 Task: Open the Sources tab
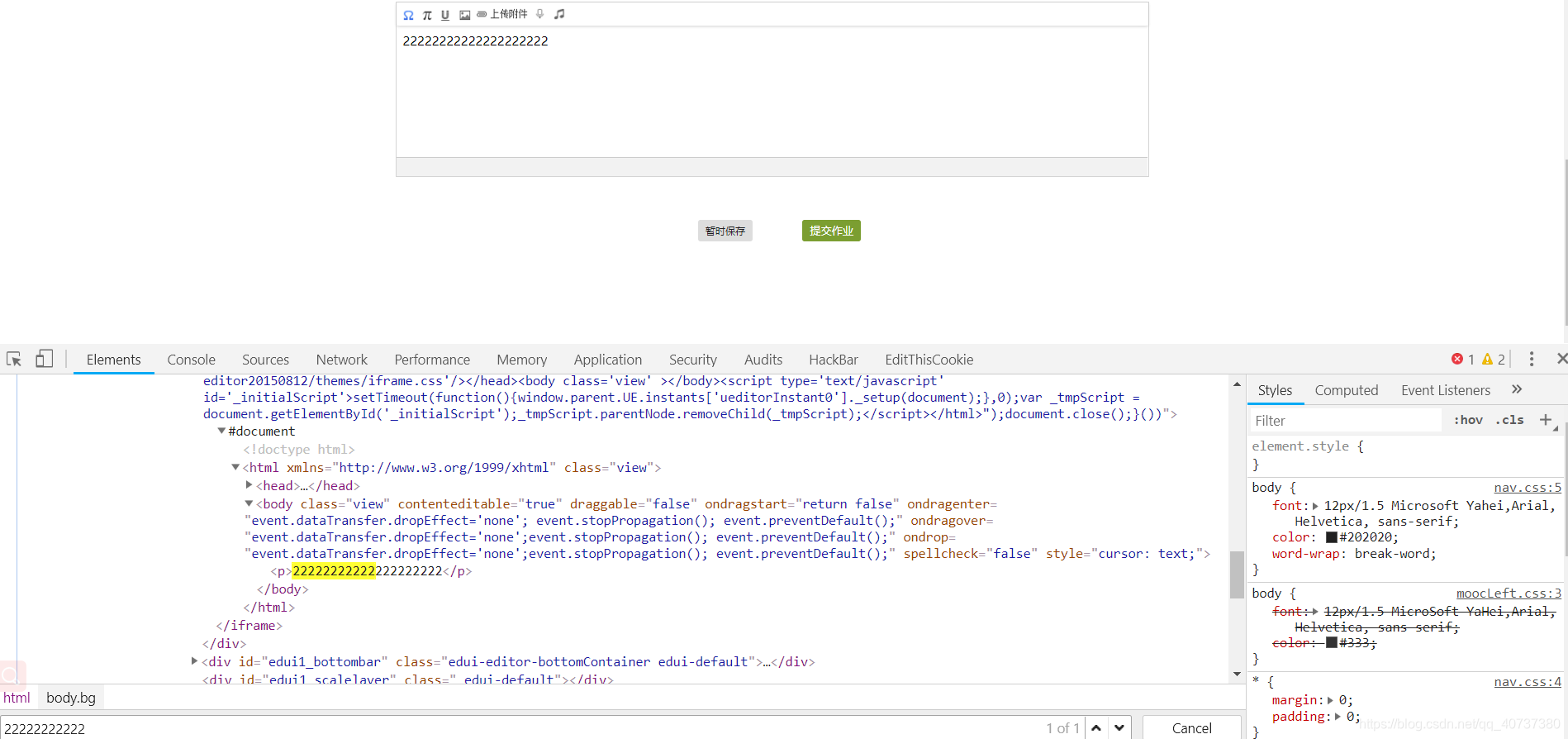[x=266, y=360]
